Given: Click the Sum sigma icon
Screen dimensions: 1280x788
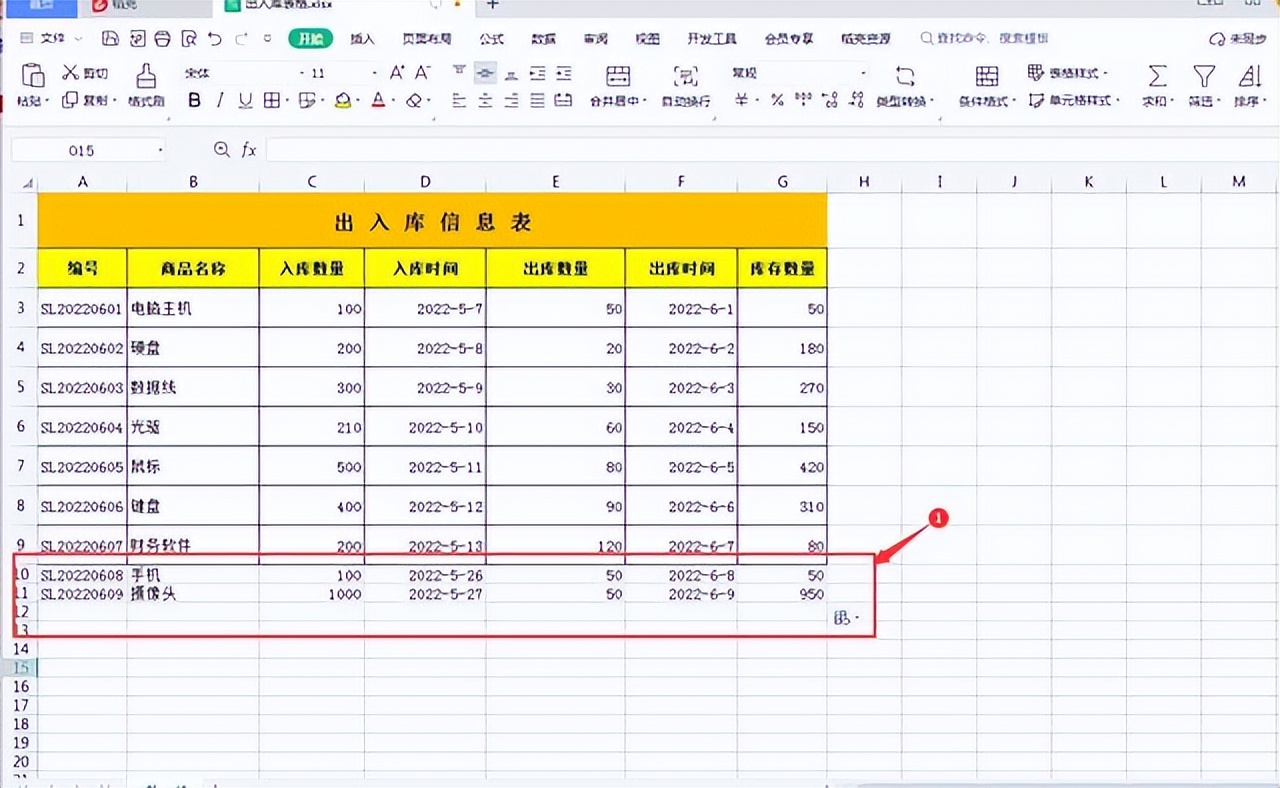Looking at the screenshot, I should pyautogui.click(x=1157, y=76).
